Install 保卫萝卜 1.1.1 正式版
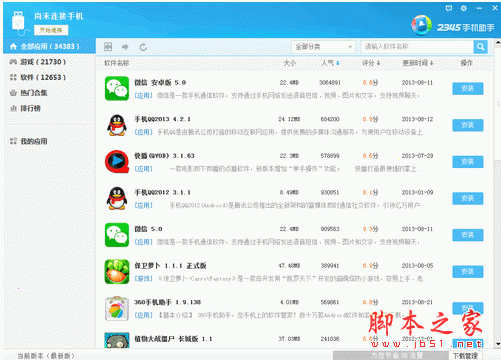501x360 pixels. (468, 272)
